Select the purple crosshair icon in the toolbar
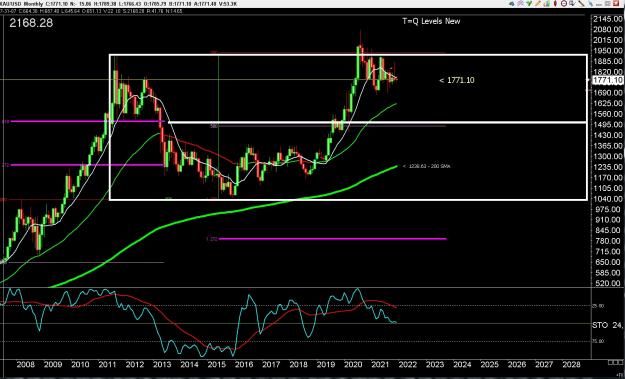The height and width of the screenshot is (379, 625). click(x=520, y=3)
